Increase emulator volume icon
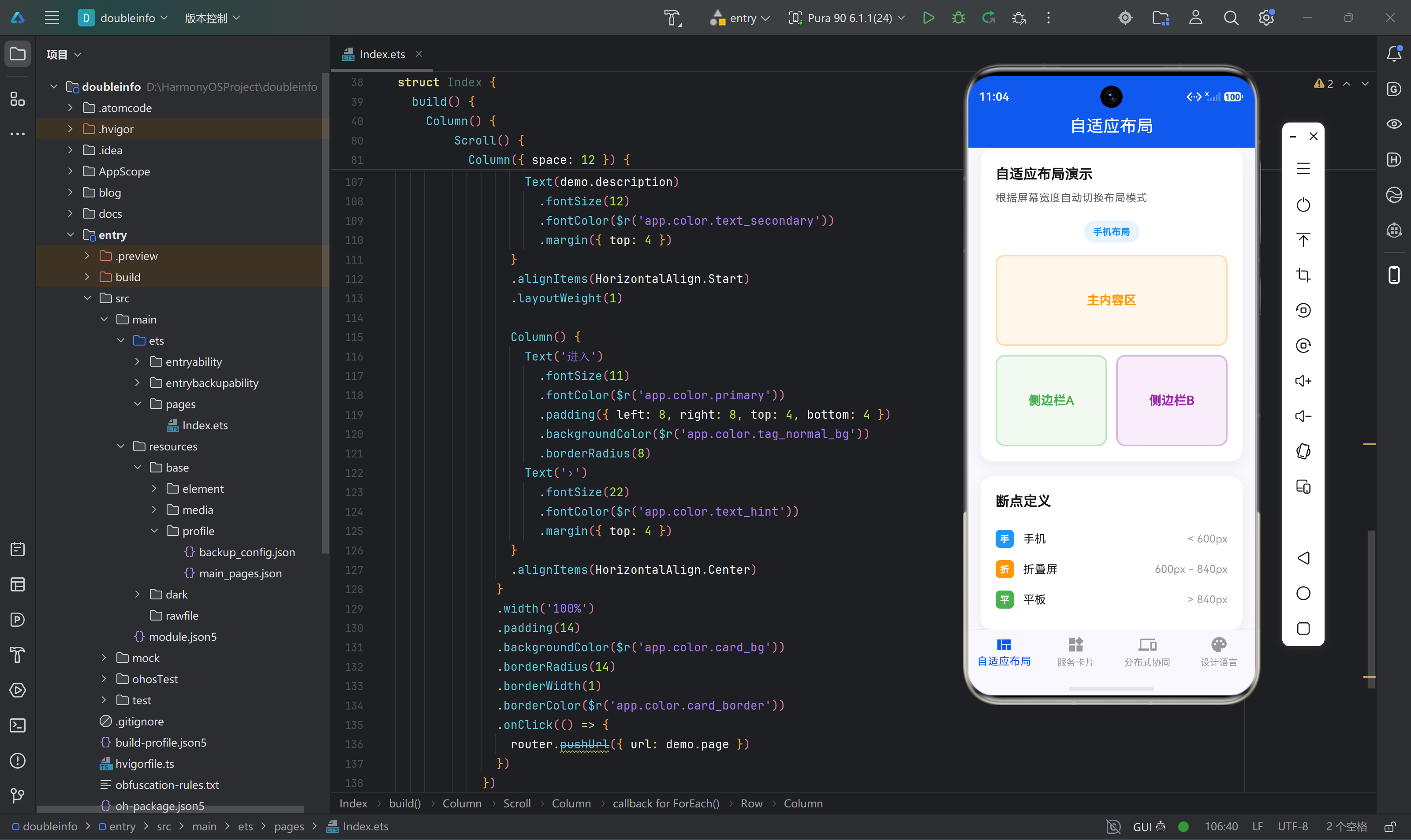Image resolution: width=1411 pixels, height=840 pixels. [1303, 381]
